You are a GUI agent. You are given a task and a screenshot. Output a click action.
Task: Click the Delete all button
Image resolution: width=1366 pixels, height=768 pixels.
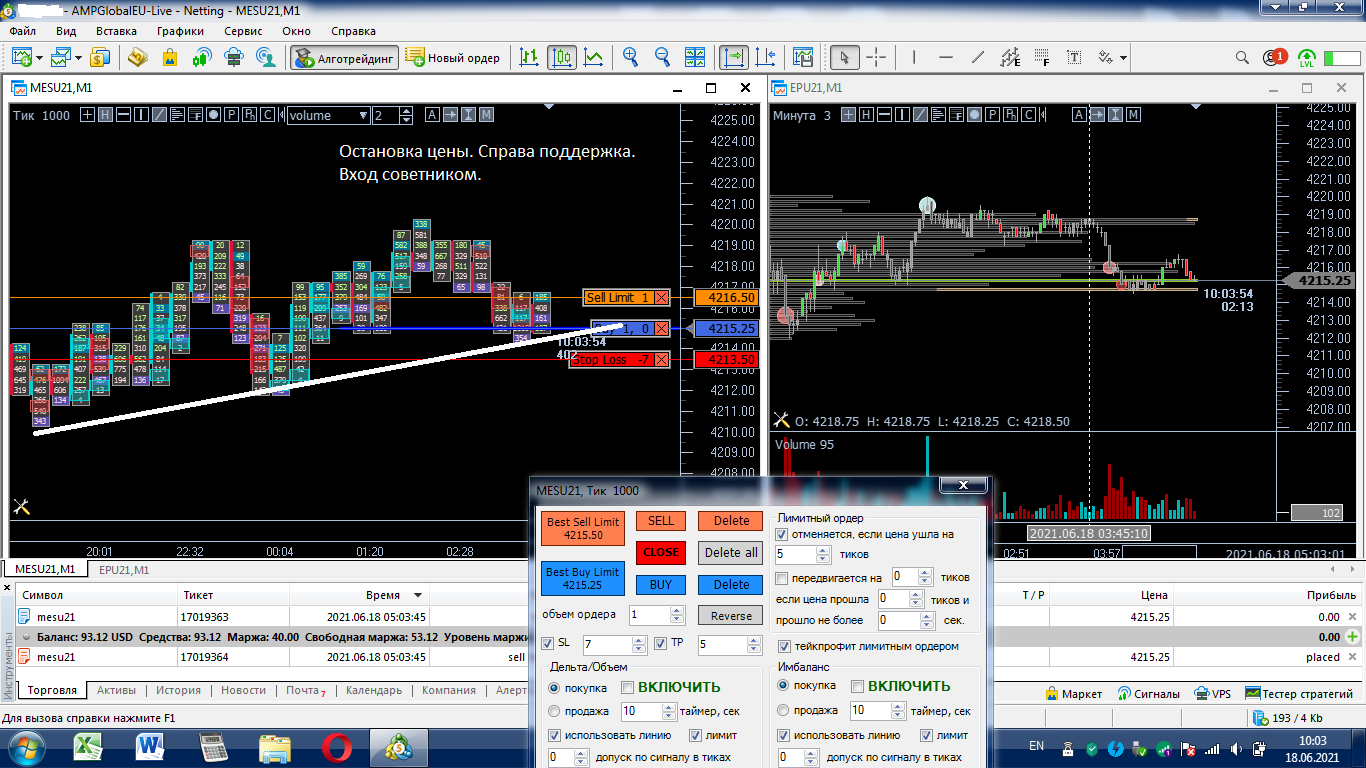[x=731, y=552]
